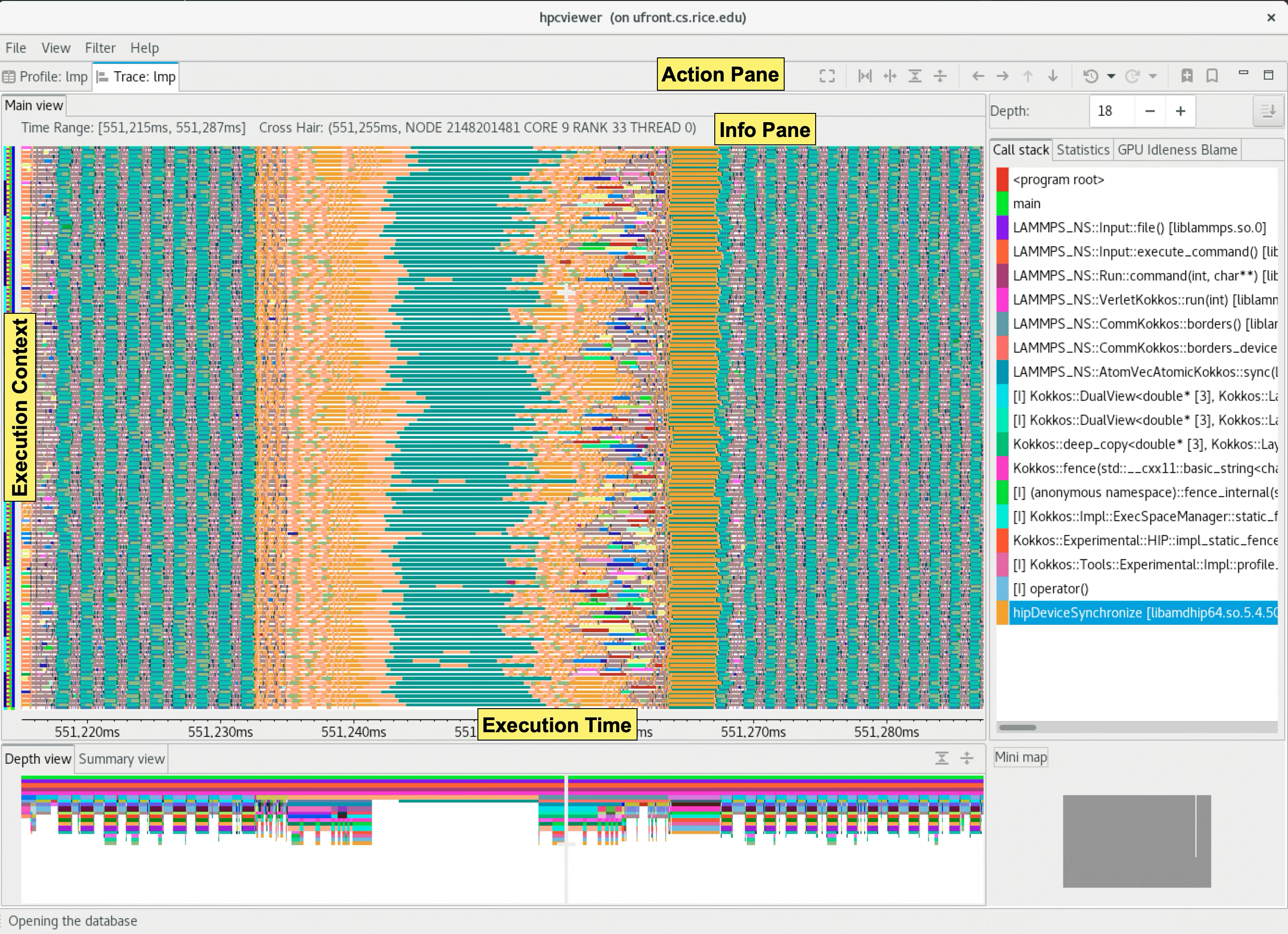Image resolution: width=1288 pixels, height=934 pixels.
Task: Open the redo options dropdown
Action: click(1152, 75)
